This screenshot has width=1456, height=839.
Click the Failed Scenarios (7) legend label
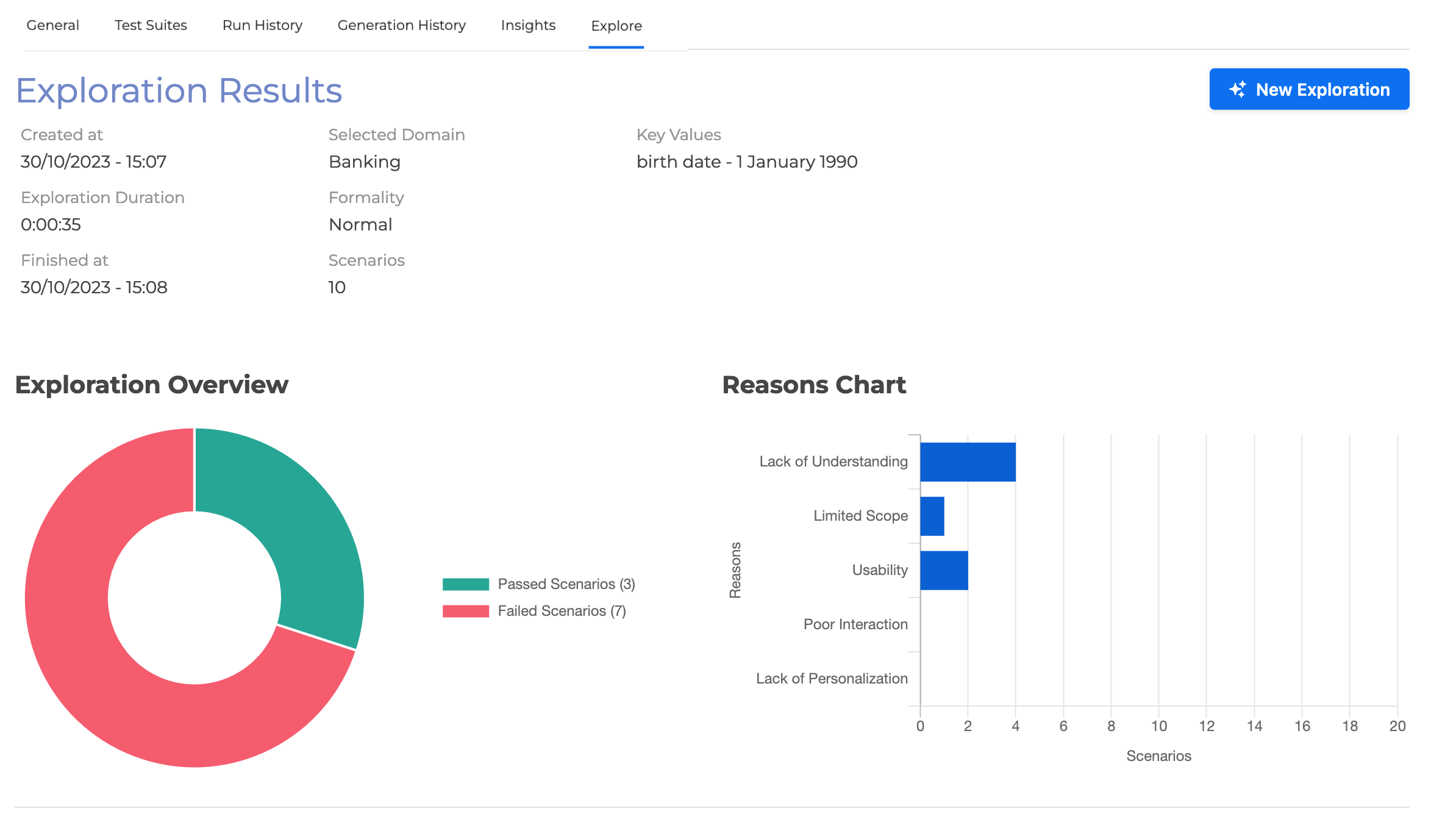tap(562, 611)
